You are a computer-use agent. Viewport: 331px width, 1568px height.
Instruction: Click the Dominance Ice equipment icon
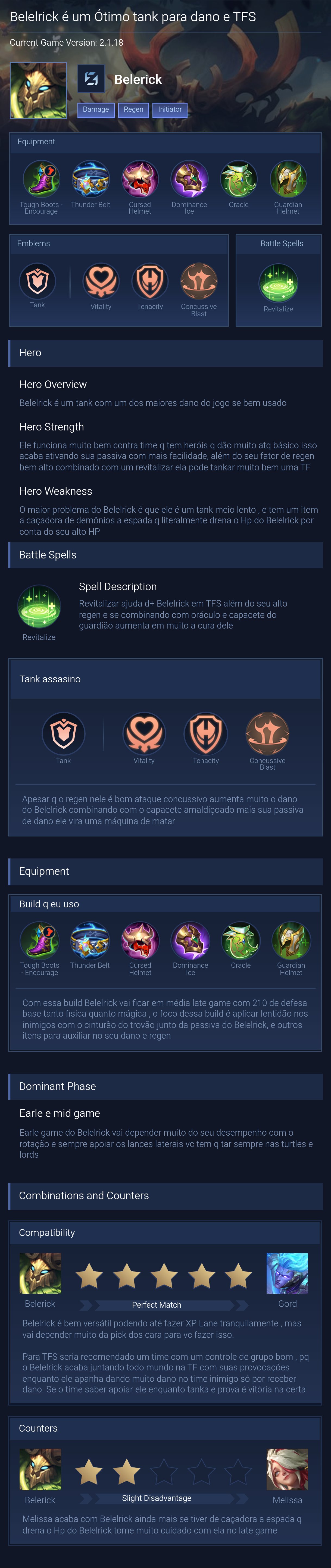(x=189, y=179)
